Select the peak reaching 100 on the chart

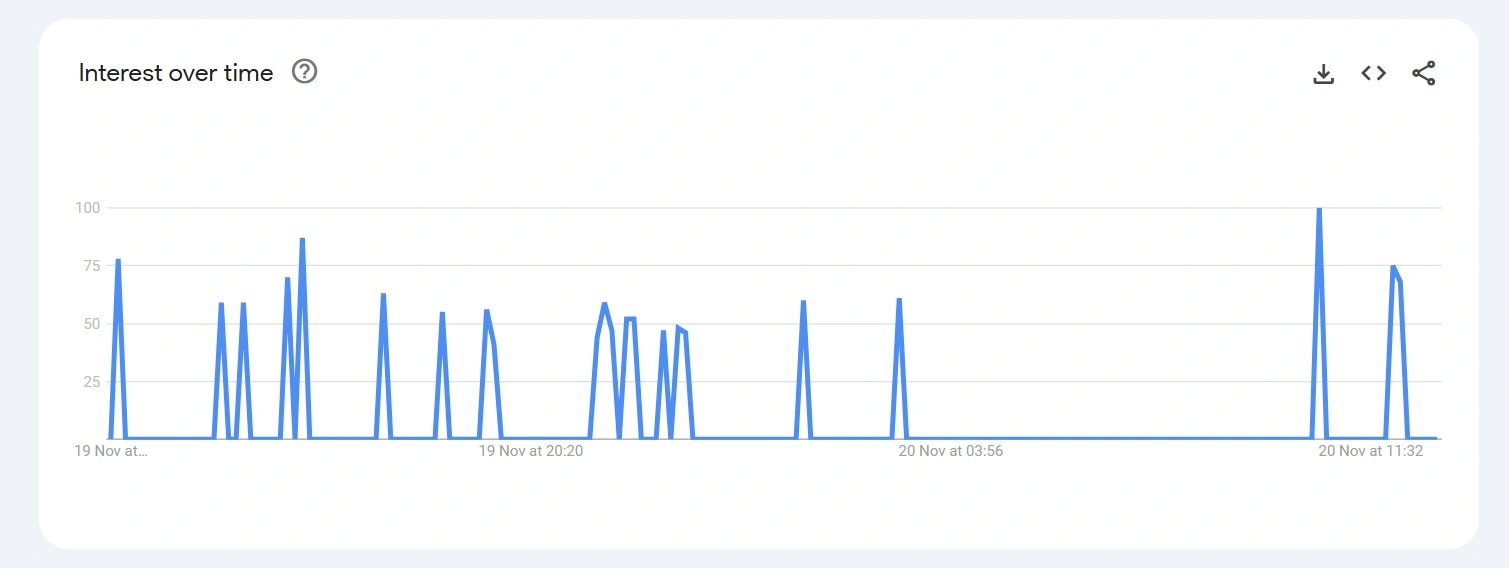point(1319,210)
